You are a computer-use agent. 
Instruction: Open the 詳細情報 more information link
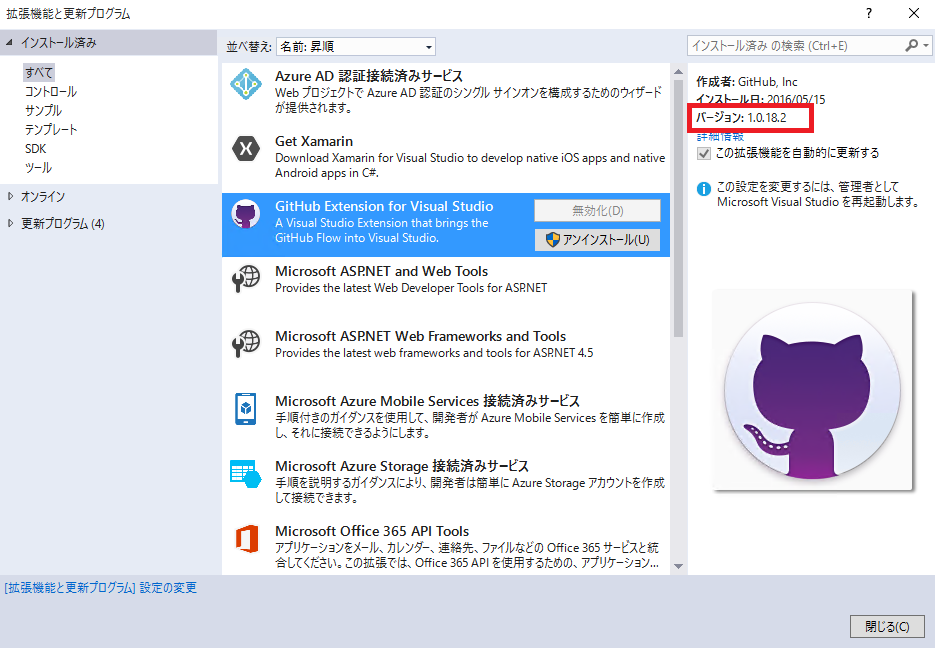(720, 137)
